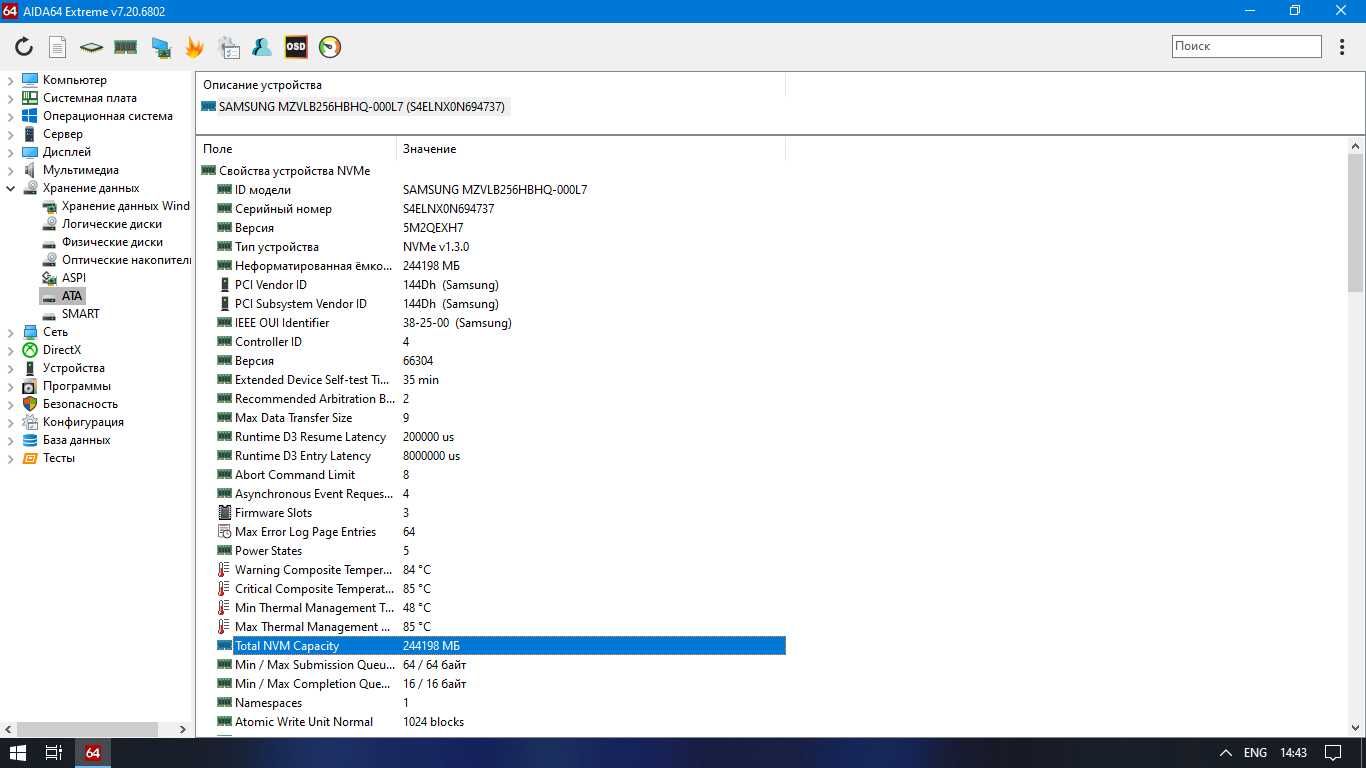Expand the Операционная система tree node
The image size is (1366, 768).
[11, 116]
